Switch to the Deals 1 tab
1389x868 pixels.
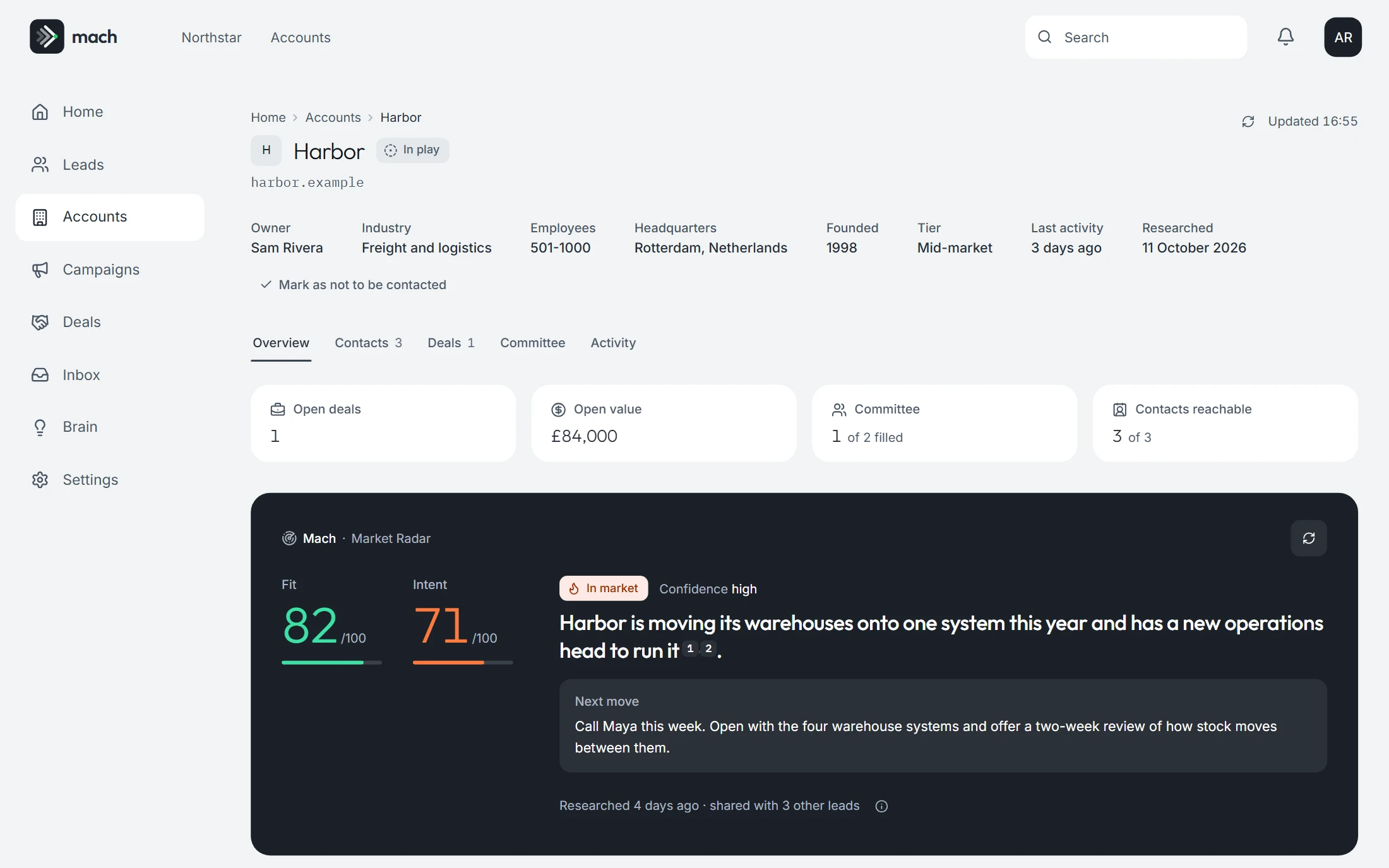pyautogui.click(x=451, y=343)
